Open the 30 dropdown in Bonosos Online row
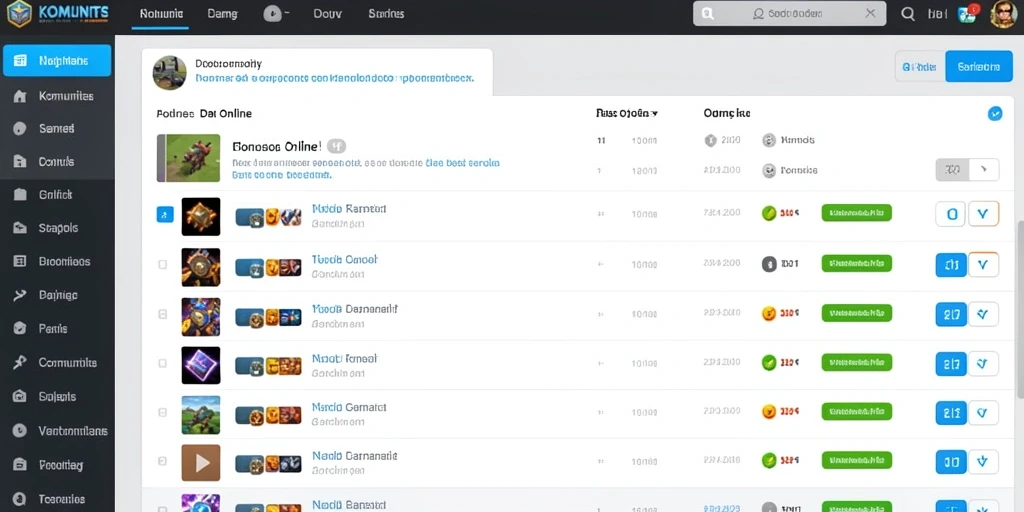The width and height of the screenshot is (1024, 512). click(x=967, y=169)
